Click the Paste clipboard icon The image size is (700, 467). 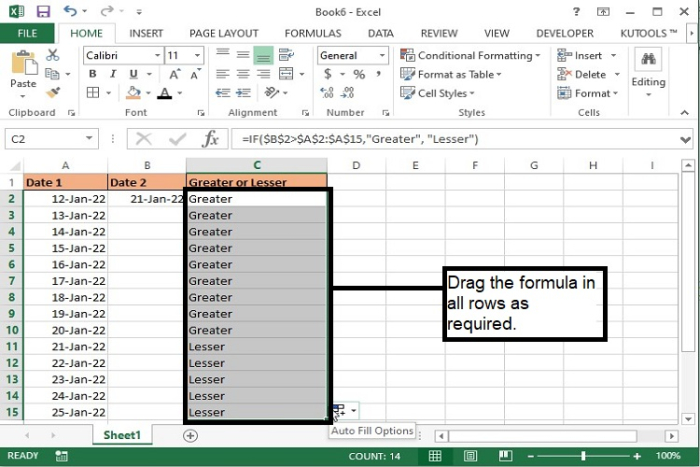23,63
